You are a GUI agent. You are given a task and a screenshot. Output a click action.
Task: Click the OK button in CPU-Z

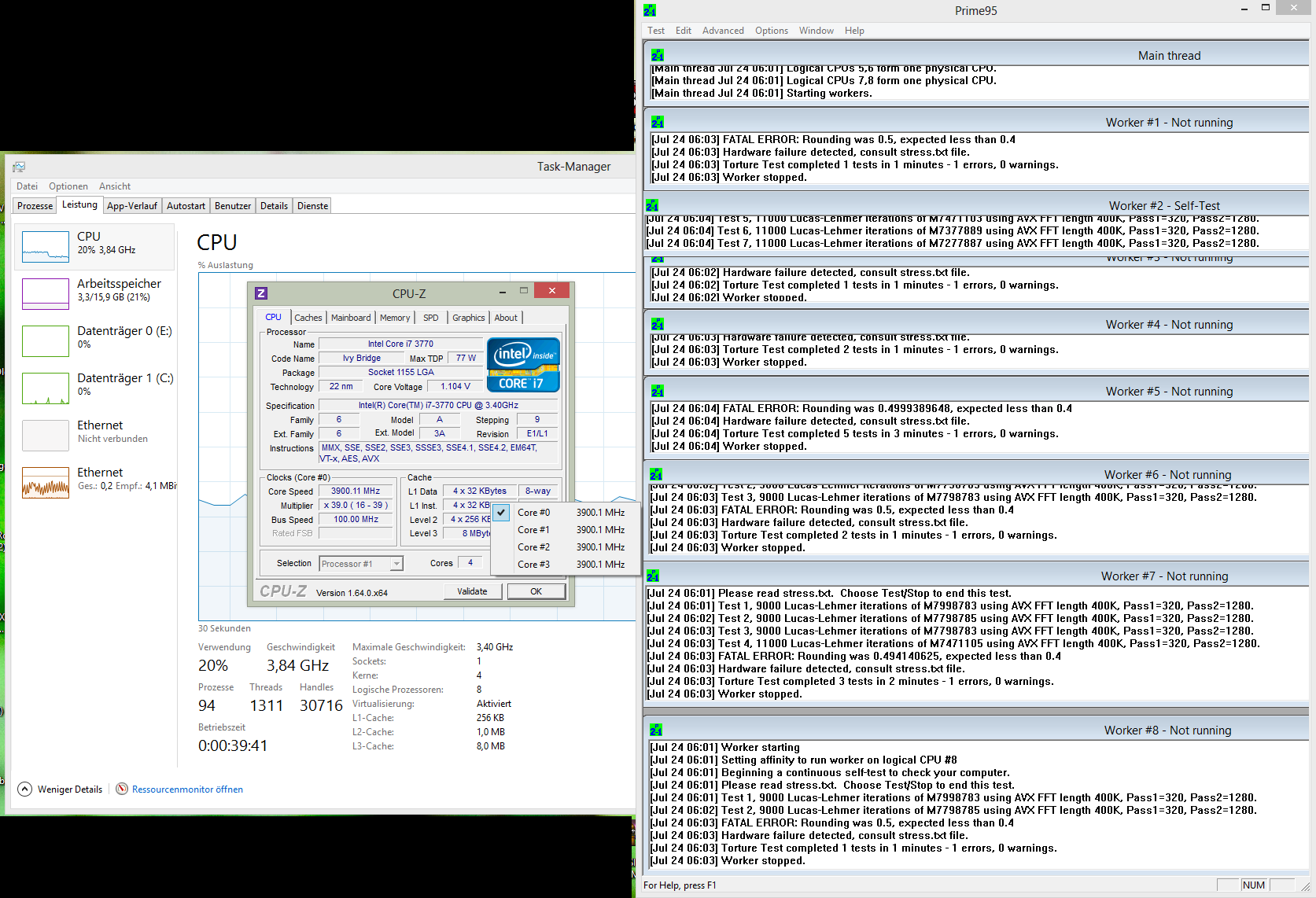[536, 591]
